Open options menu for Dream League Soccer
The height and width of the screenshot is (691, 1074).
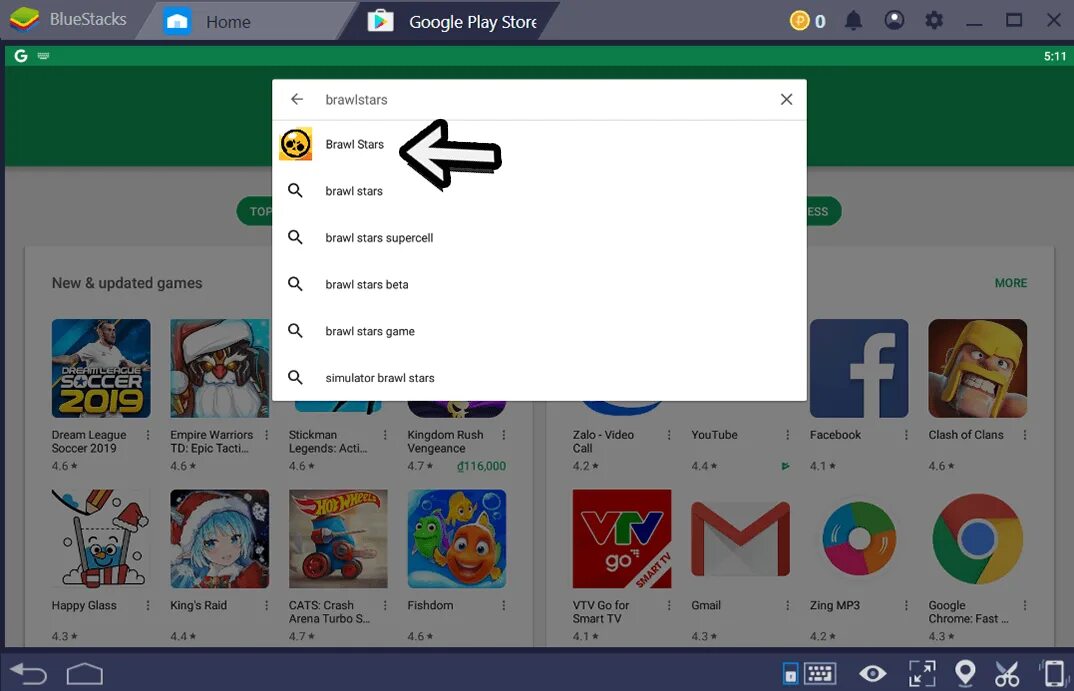pos(148,435)
